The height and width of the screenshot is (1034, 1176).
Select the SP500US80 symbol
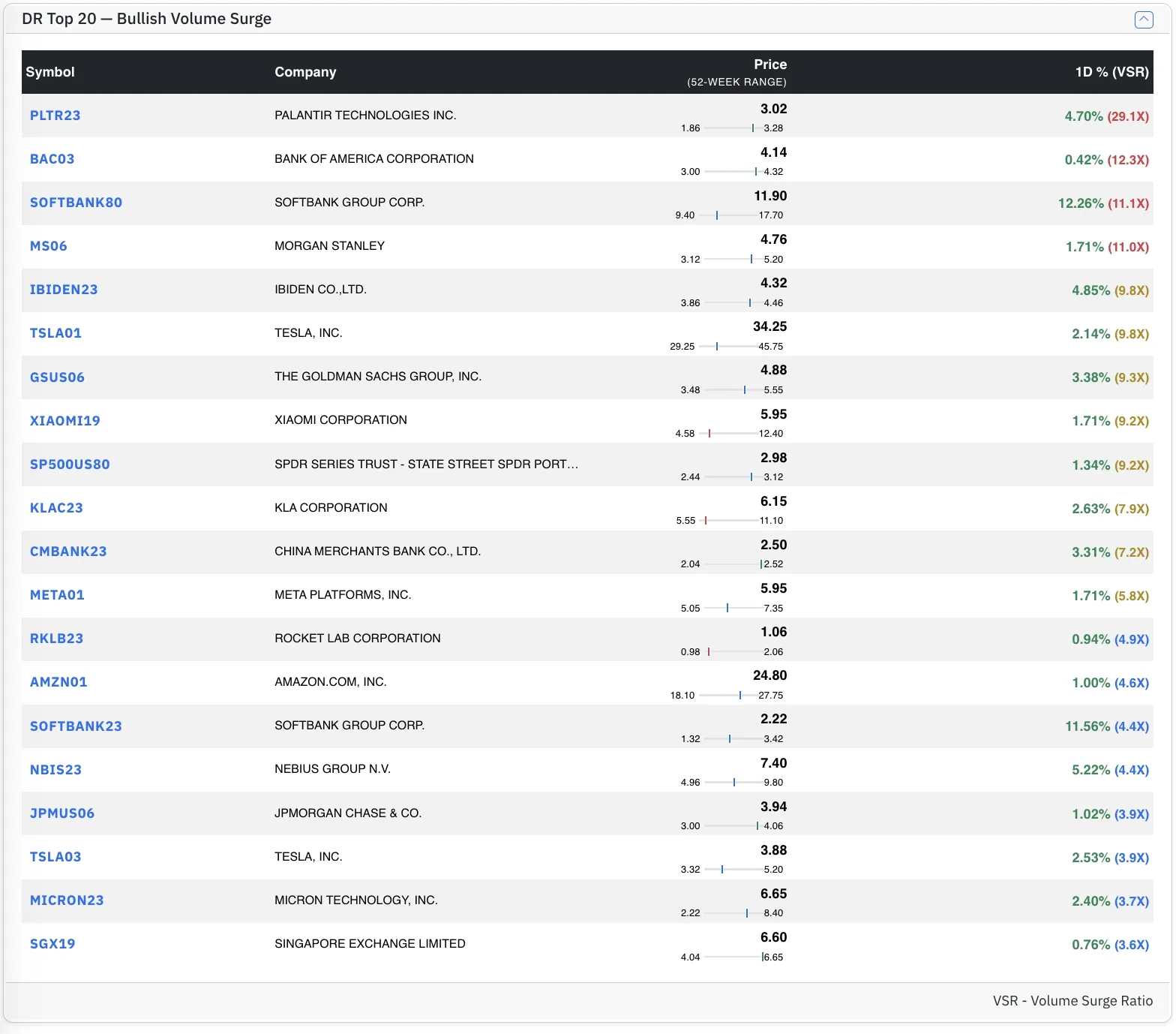70,464
